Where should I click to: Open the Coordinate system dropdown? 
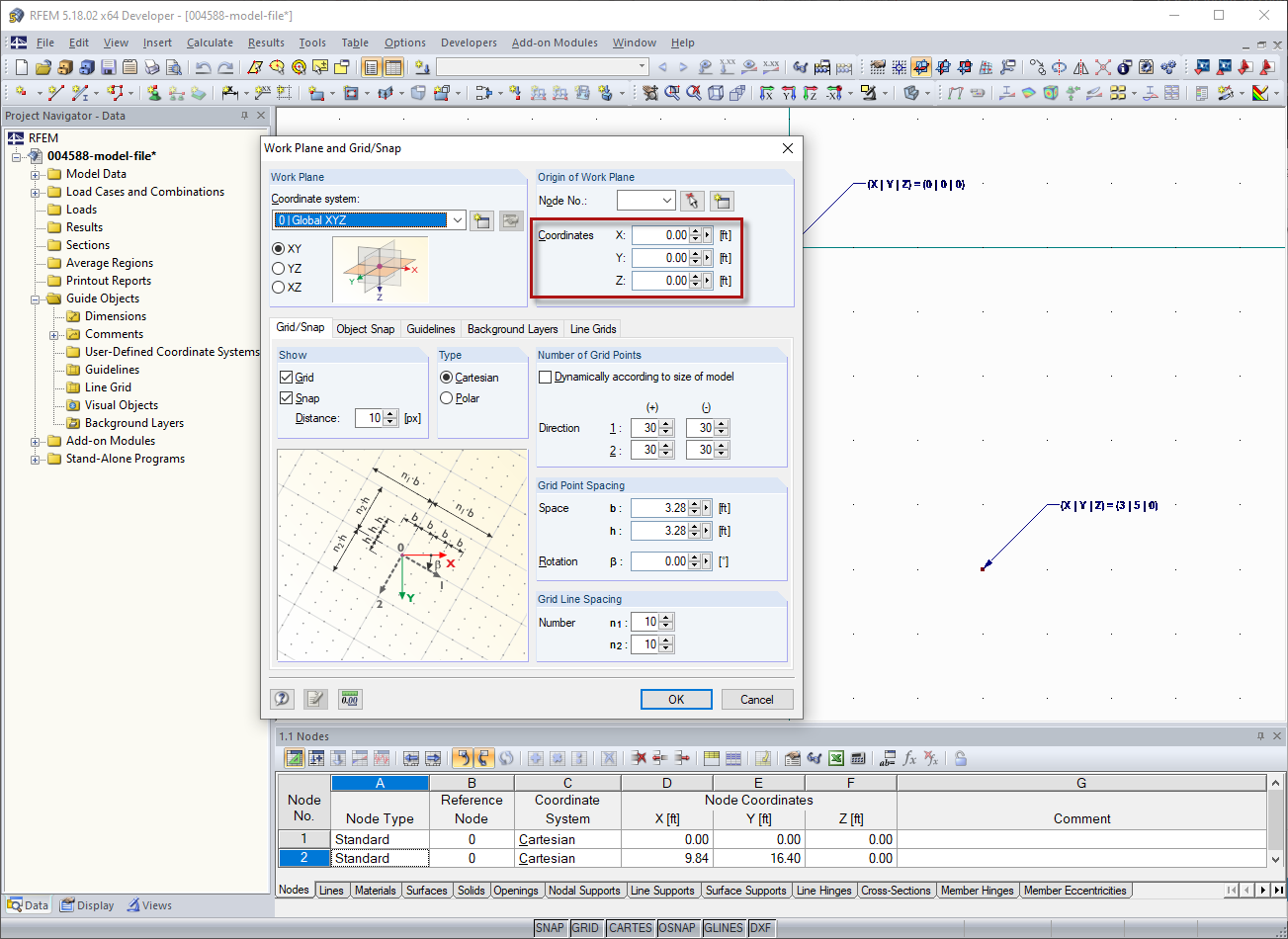(460, 219)
